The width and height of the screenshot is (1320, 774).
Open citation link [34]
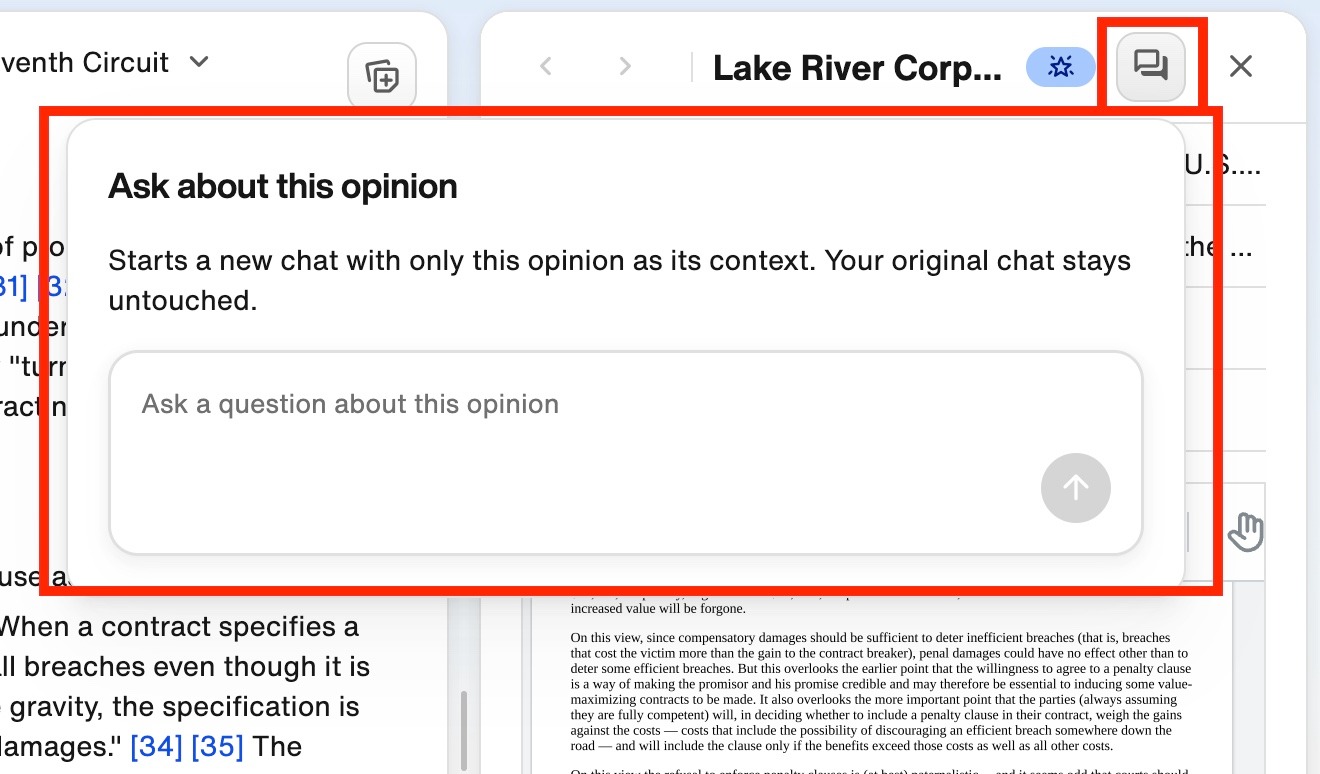157,746
